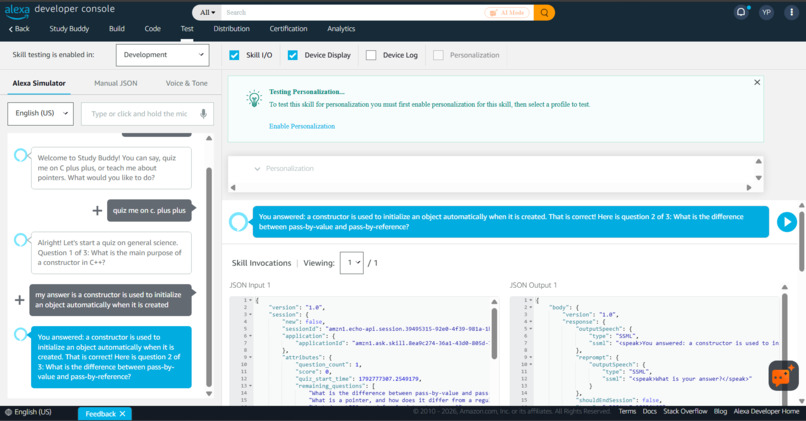The image size is (806, 421).
Task: Click the Feedback button in footer
Action: (x=105, y=413)
